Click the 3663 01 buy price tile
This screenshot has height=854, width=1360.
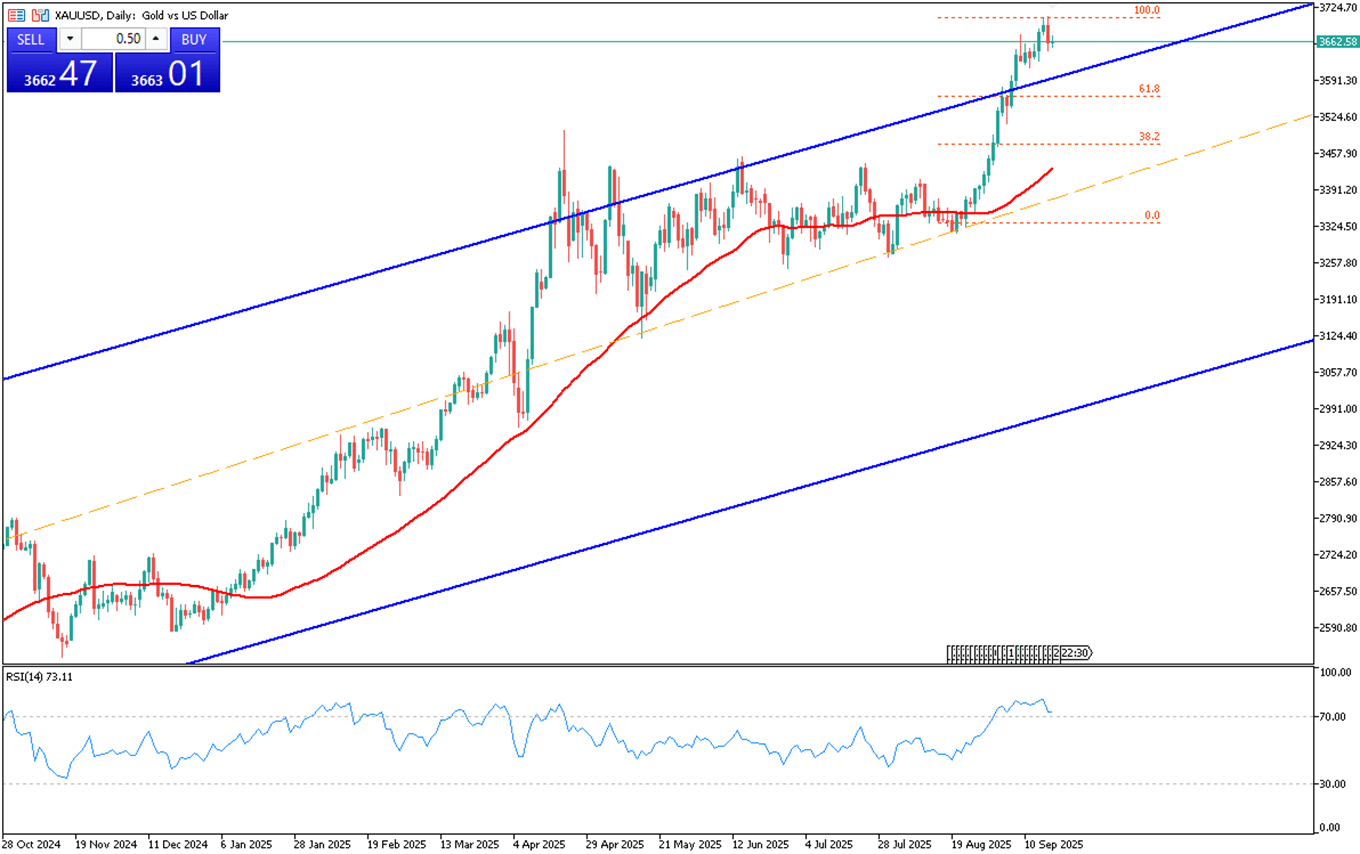(x=167, y=73)
